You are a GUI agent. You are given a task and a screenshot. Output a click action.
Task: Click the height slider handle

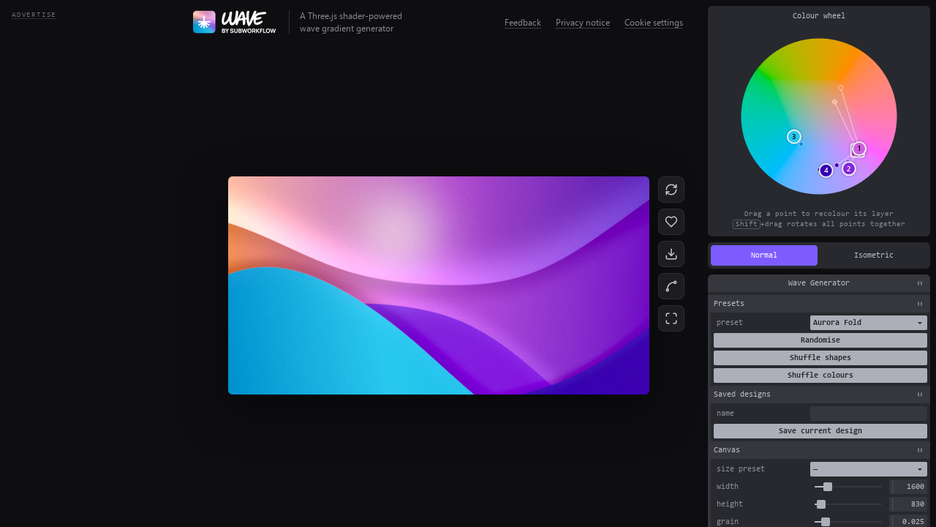(821, 504)
